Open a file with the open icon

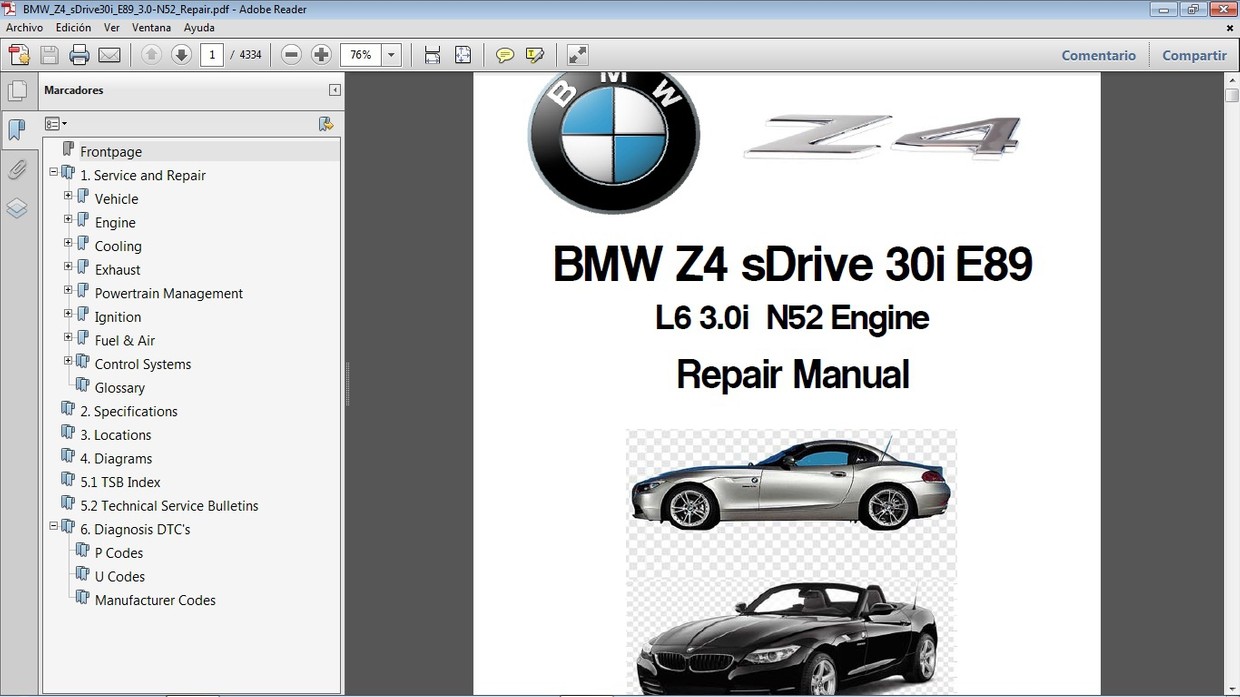[x=19, y=54]
